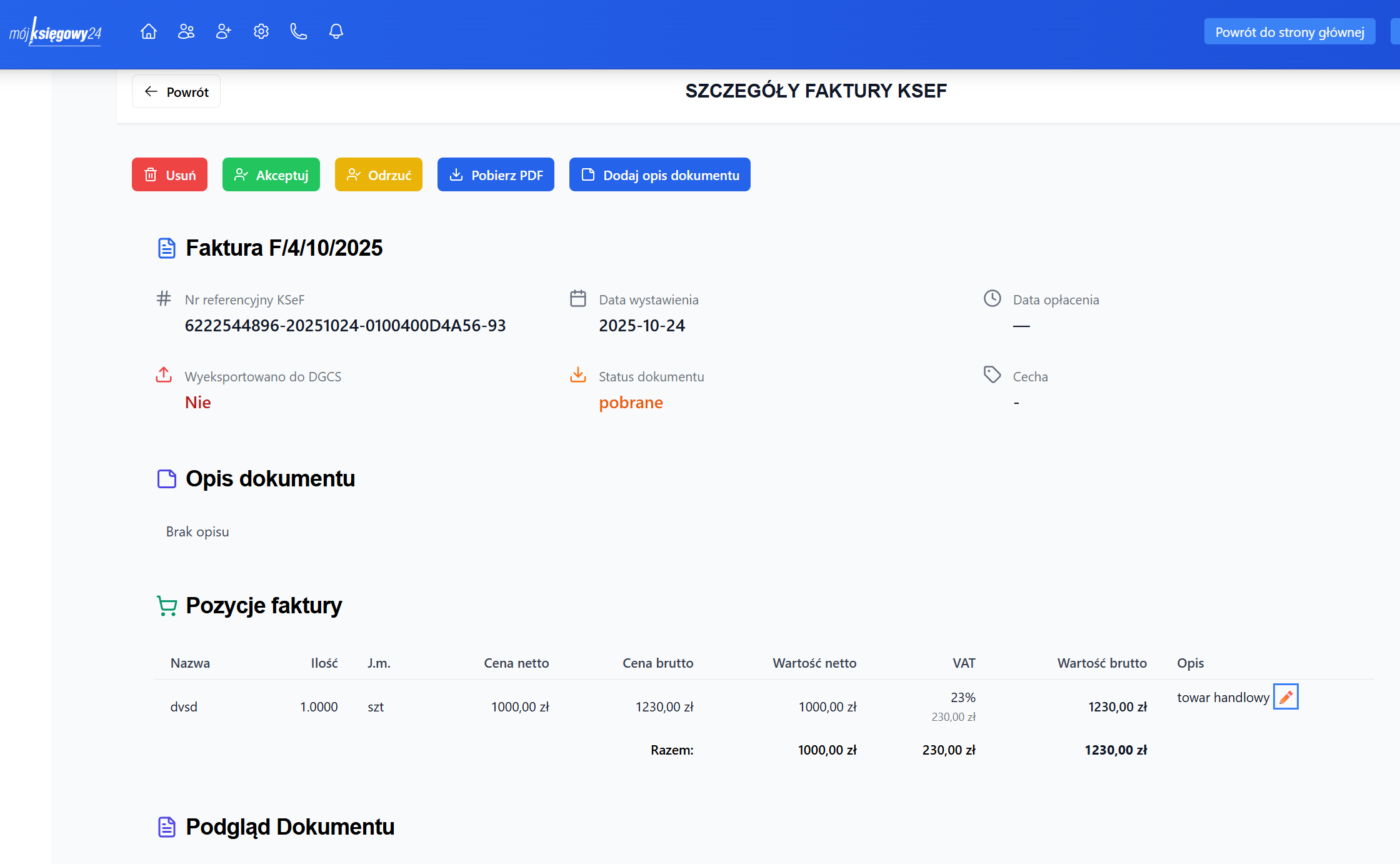
Task: Open Settings via the gear icon
Action: click(261, 31)
